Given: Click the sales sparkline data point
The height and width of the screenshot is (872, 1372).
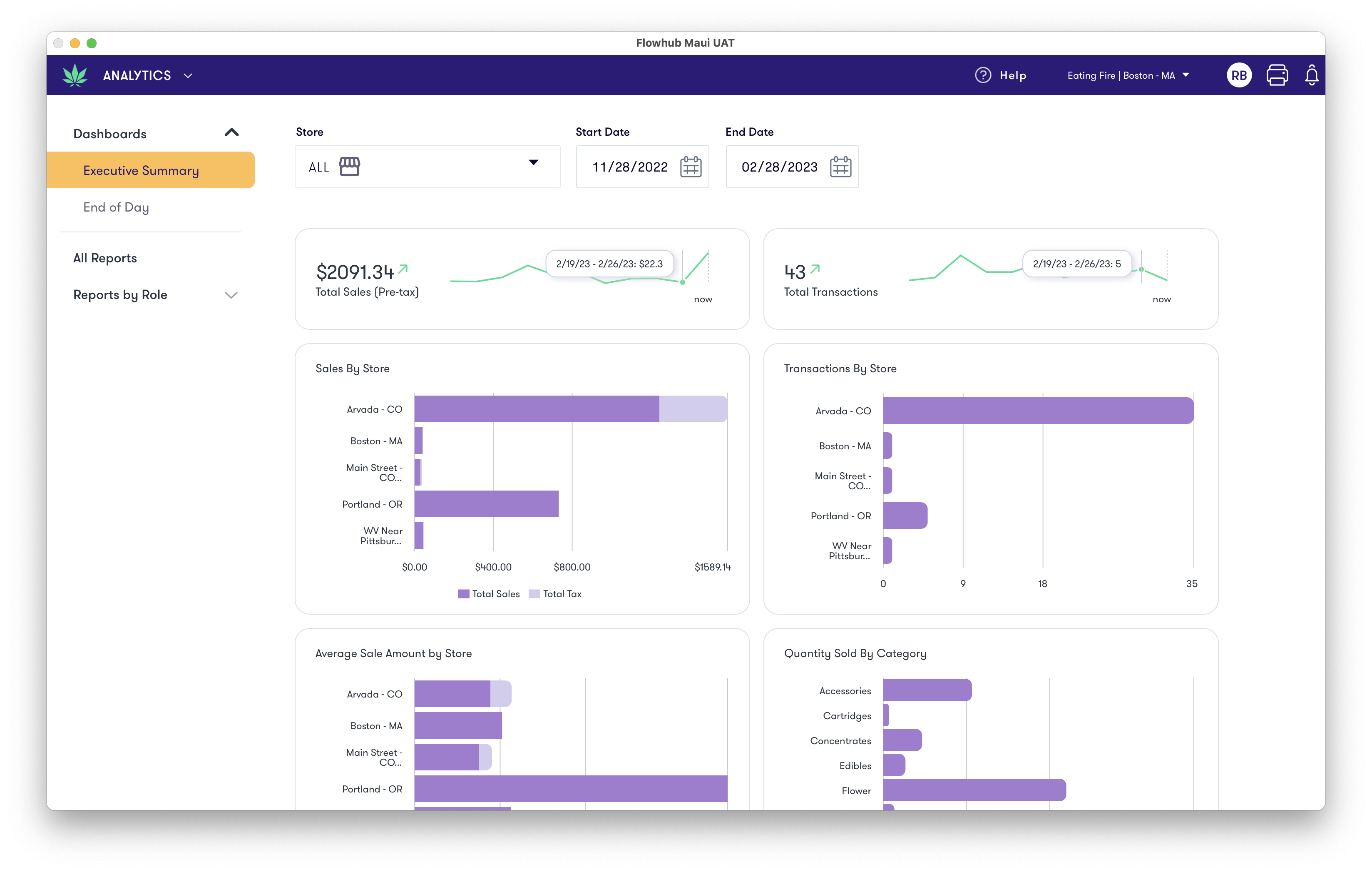Looking at the screenshot, I should click(683, 282).
